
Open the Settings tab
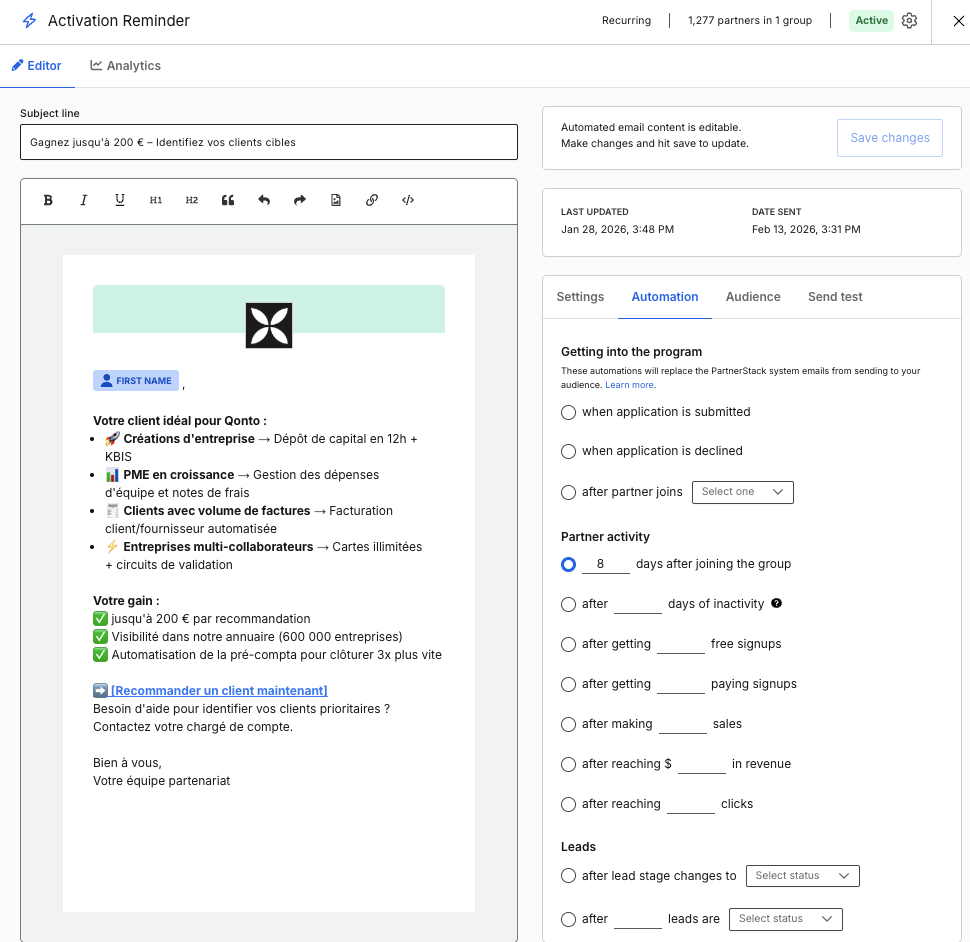[x=580, y=297]
